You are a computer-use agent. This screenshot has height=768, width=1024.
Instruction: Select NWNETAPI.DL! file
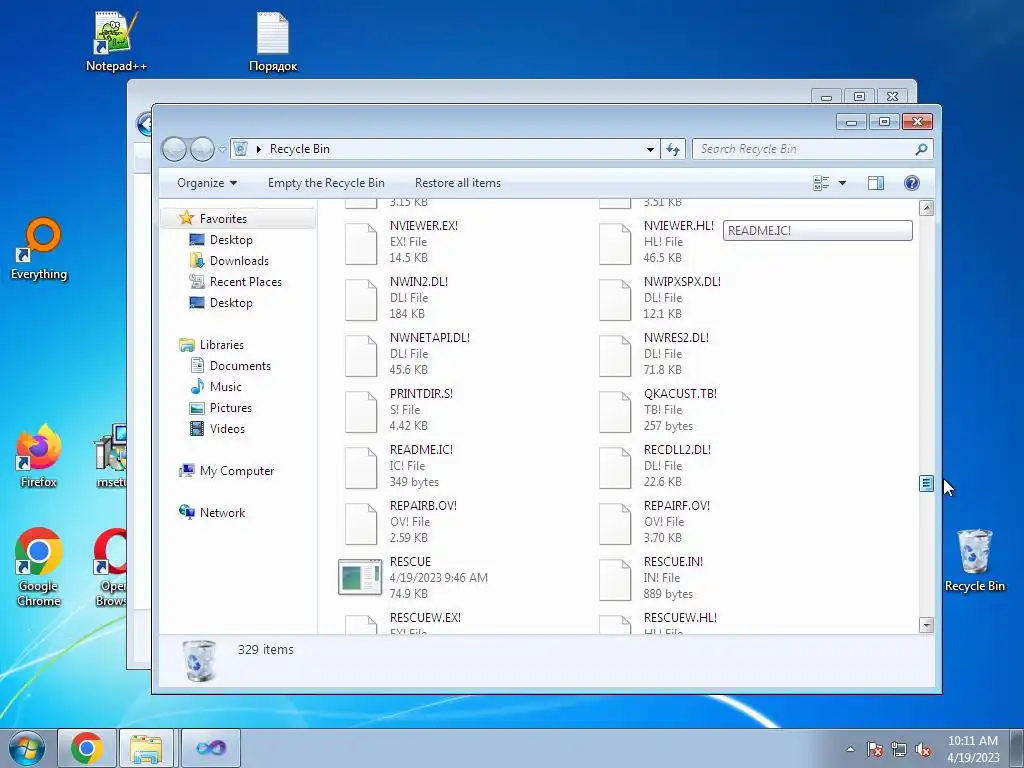408,355
